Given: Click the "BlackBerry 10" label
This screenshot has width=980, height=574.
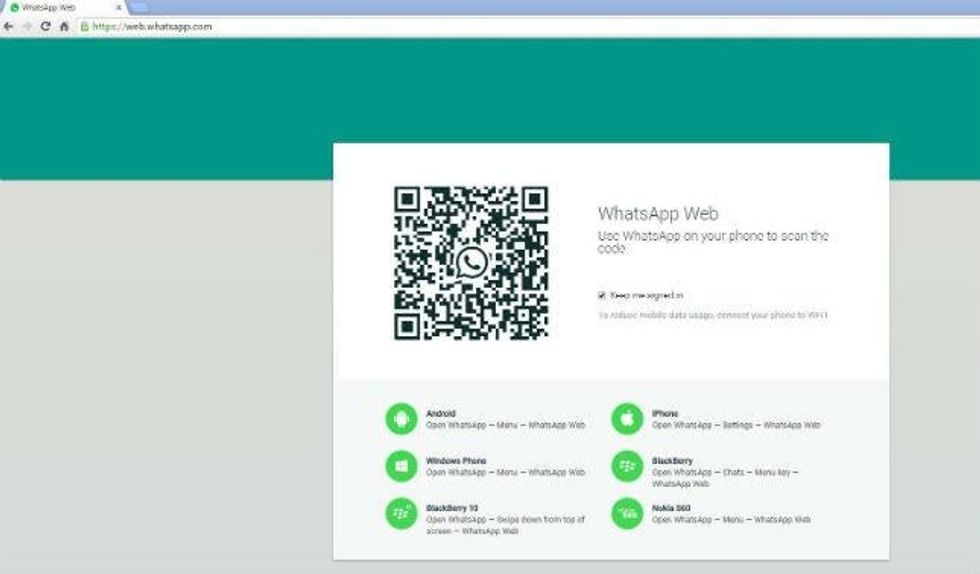Looking at the screenshot, I should 452,508.
